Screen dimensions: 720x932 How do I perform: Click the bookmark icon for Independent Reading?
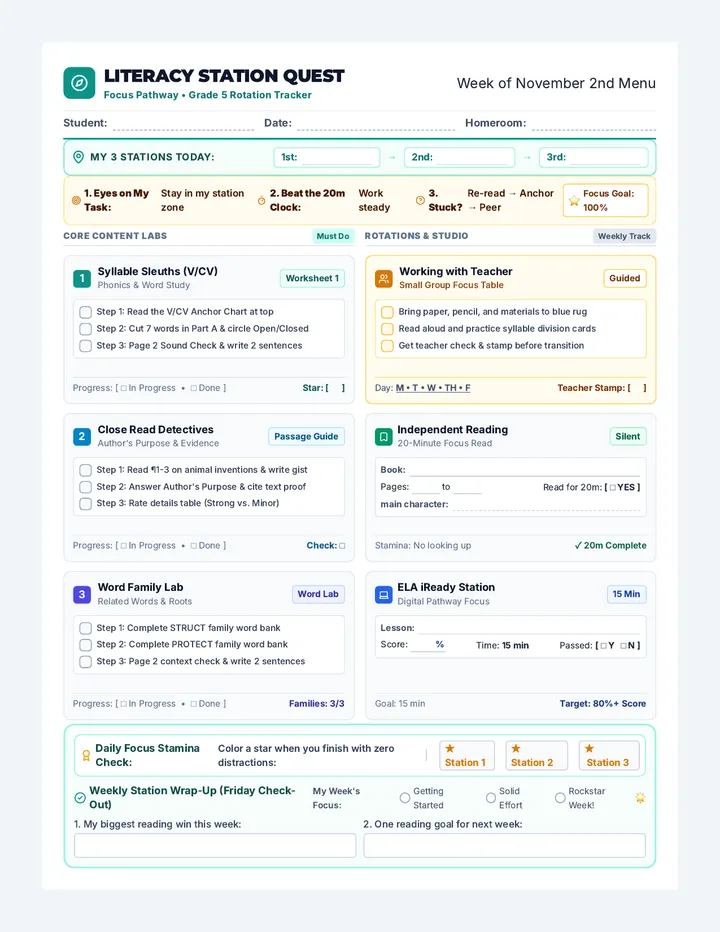coord(384,437)
